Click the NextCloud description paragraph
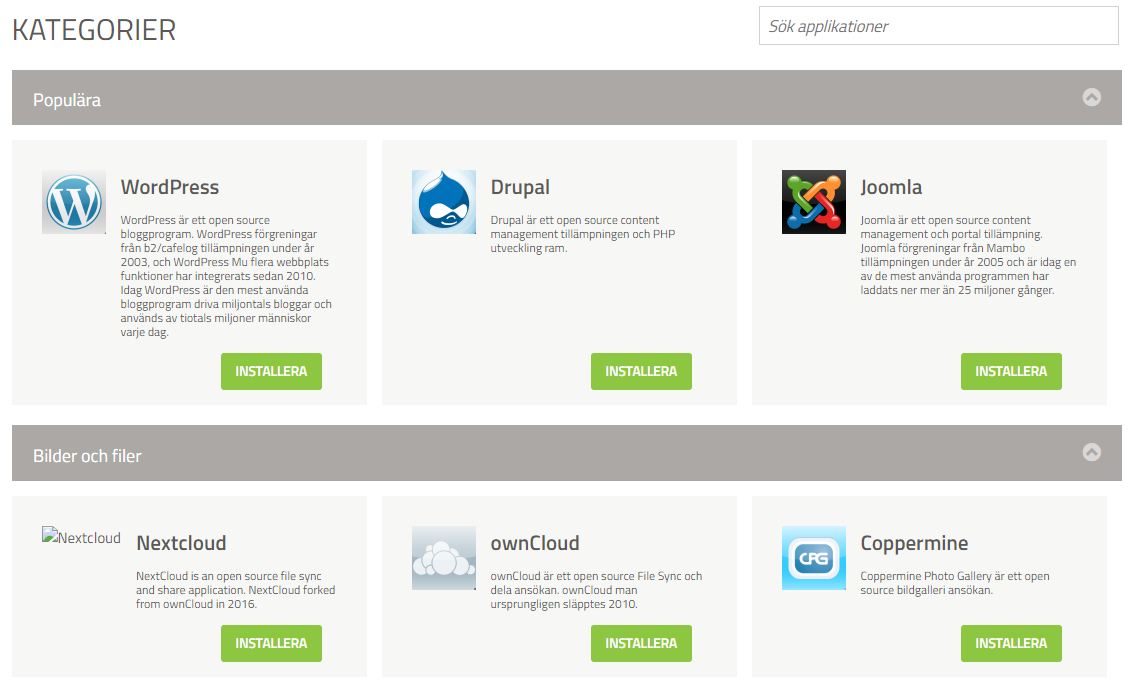Screen dimensions: 1131x692 (236, 590)
